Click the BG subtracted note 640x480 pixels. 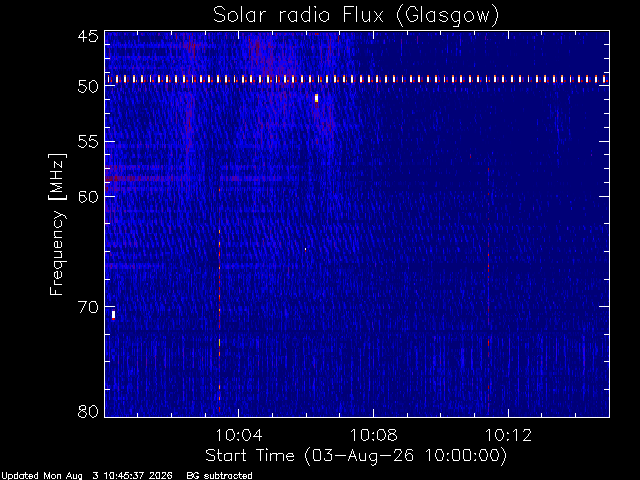(x=219, y=476)
